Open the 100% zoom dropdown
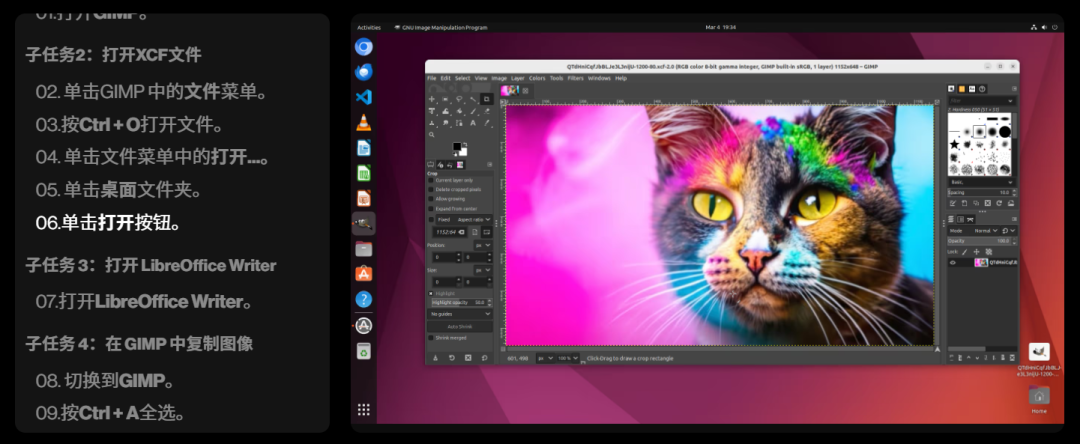 click(x=568, y=358)
